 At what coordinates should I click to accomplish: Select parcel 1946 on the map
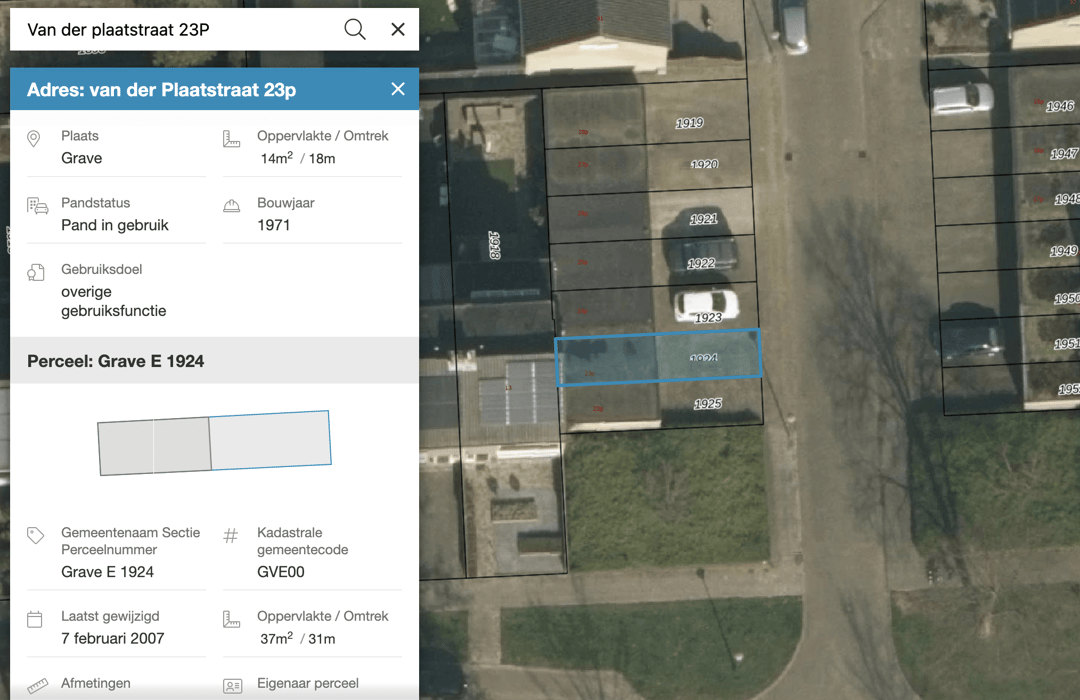[x=1059, y=106]
